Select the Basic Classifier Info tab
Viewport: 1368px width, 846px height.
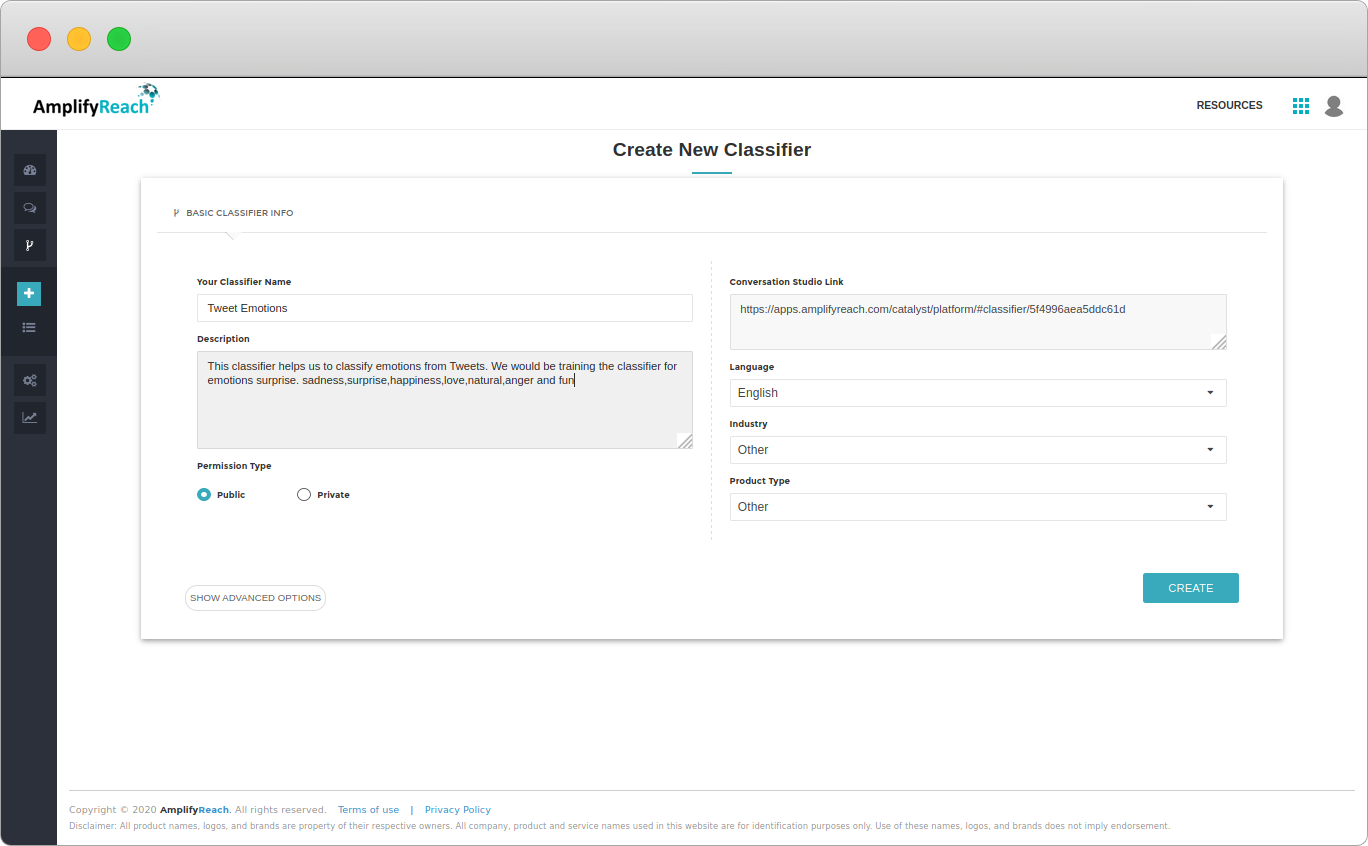coord(233,212)
